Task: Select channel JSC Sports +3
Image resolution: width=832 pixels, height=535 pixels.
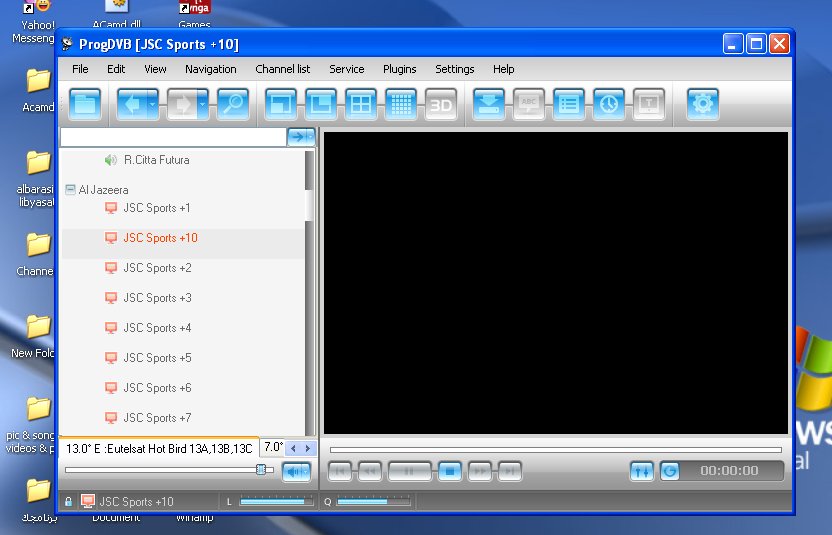Action: [x=157, y=298]
